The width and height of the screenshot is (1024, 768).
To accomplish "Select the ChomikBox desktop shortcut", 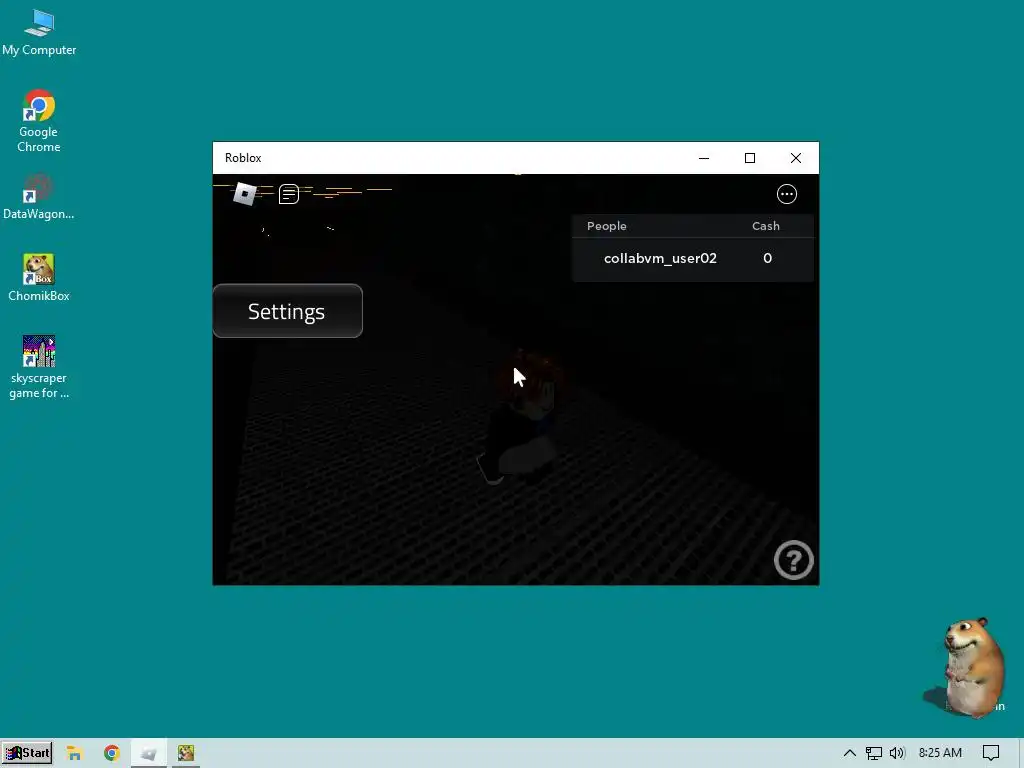I will click(x=39, y=278).
